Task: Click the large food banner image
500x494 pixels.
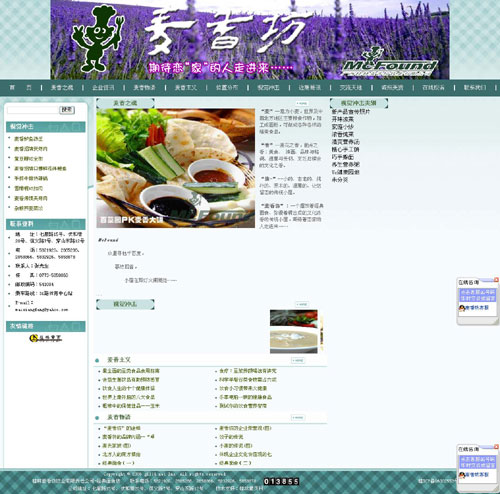Action: click(176, 168)
